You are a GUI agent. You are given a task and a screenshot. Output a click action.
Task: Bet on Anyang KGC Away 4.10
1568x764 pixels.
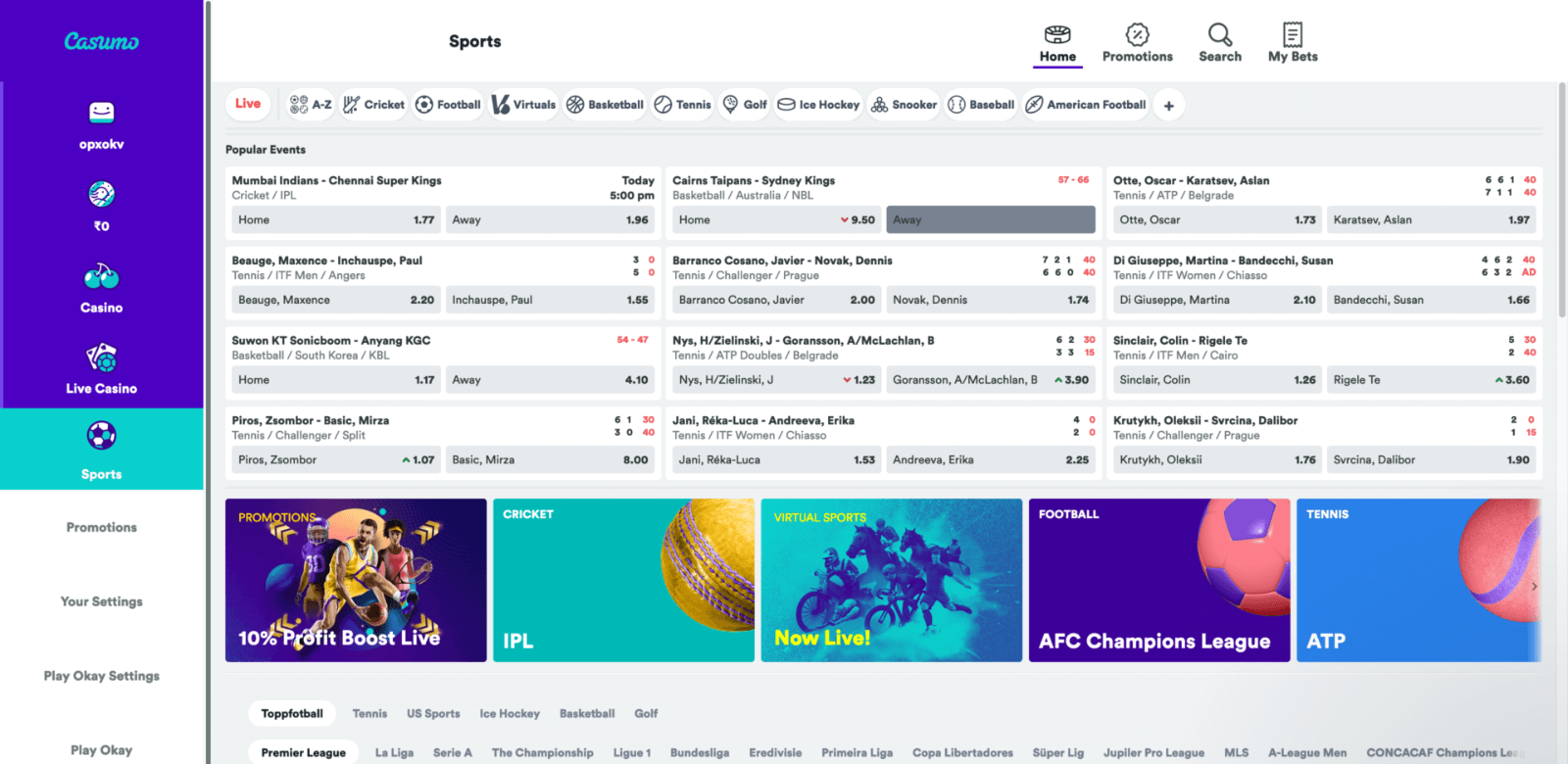click(x=550, y=380)
